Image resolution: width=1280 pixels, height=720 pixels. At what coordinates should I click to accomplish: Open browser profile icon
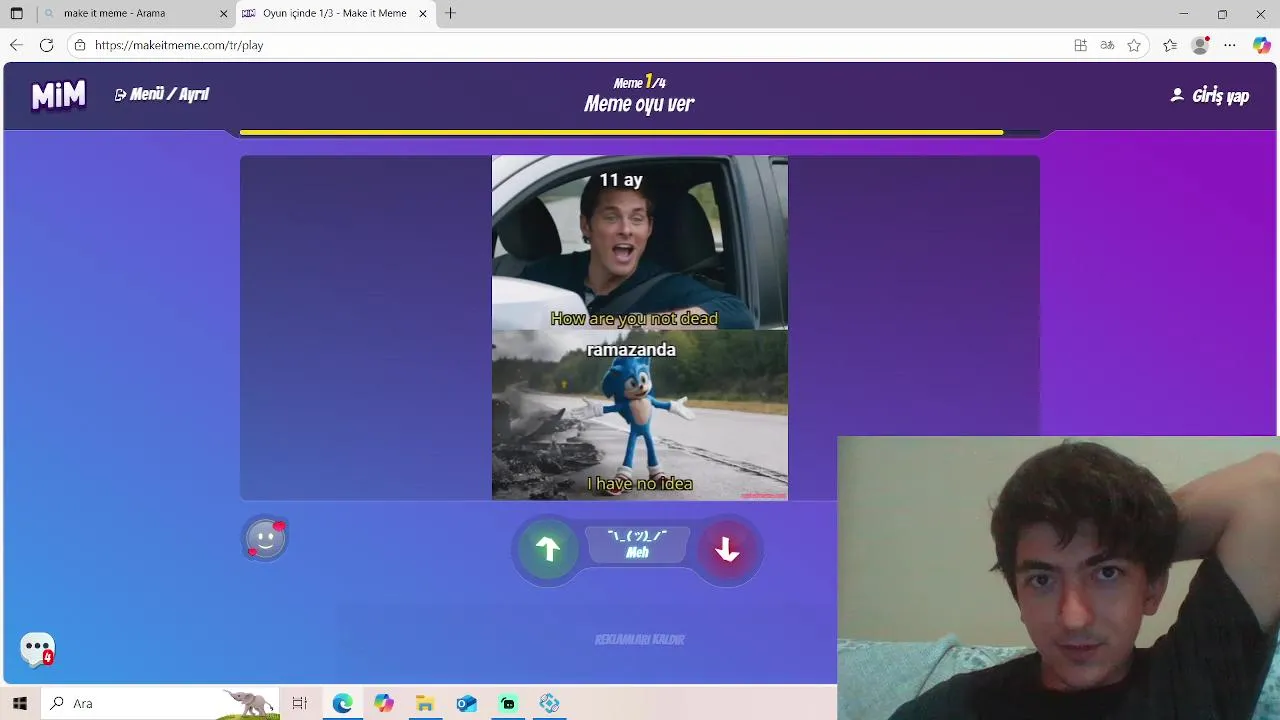coord(1200,45)
